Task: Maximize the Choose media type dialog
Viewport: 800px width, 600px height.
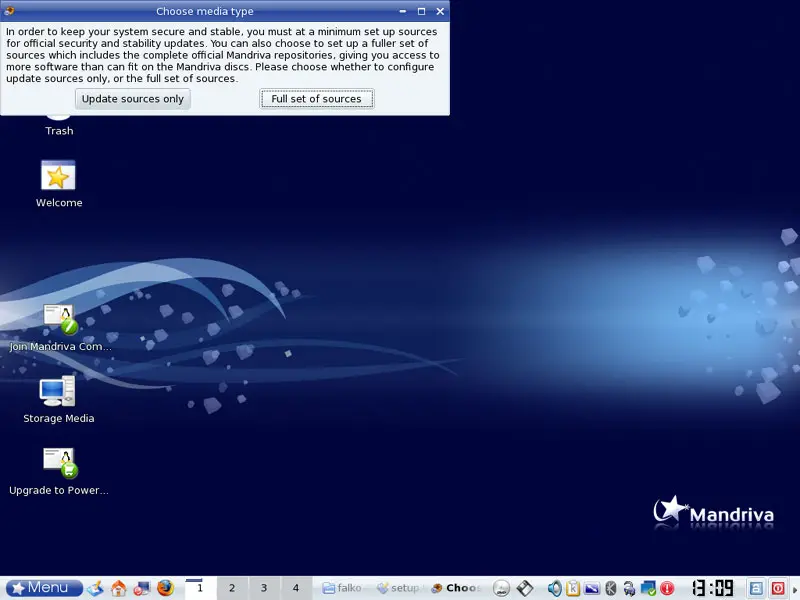Action: (x=421, y=11)
